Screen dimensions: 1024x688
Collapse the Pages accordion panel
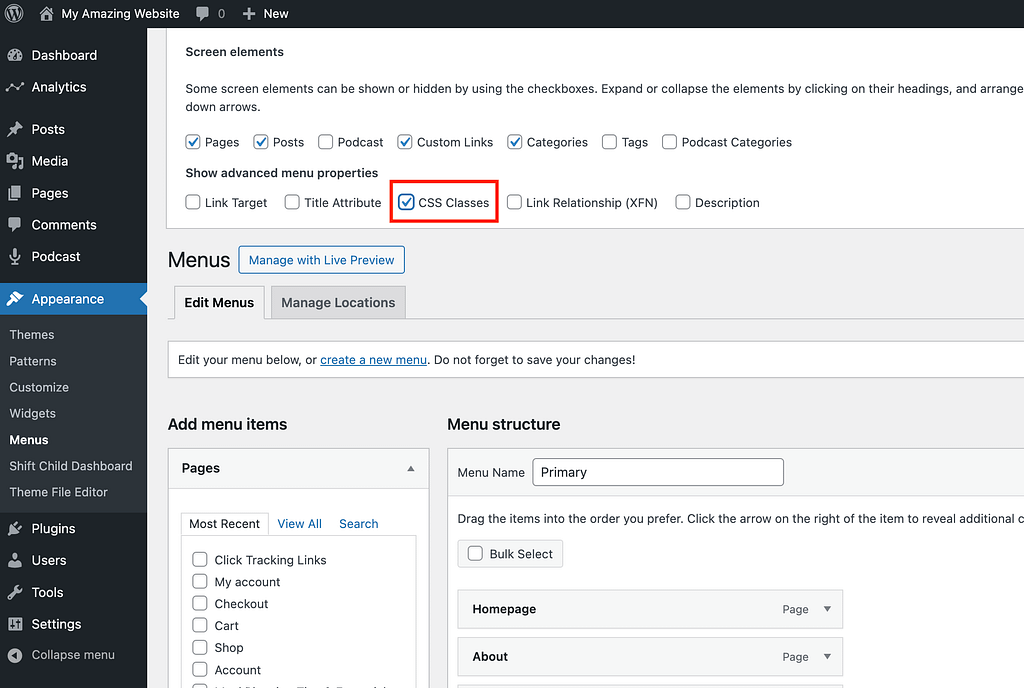[x=410, y=468]
